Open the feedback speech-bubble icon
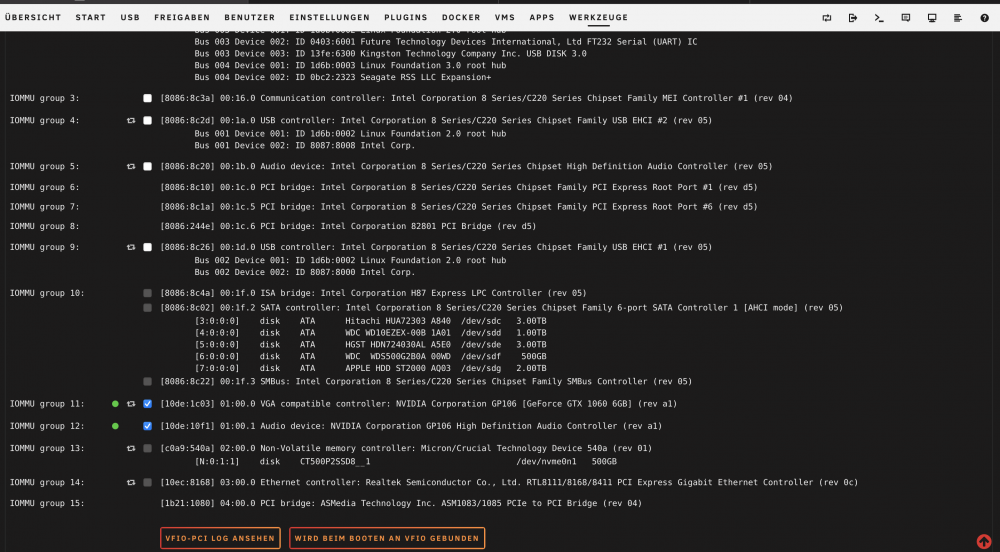 coord(906,18)
